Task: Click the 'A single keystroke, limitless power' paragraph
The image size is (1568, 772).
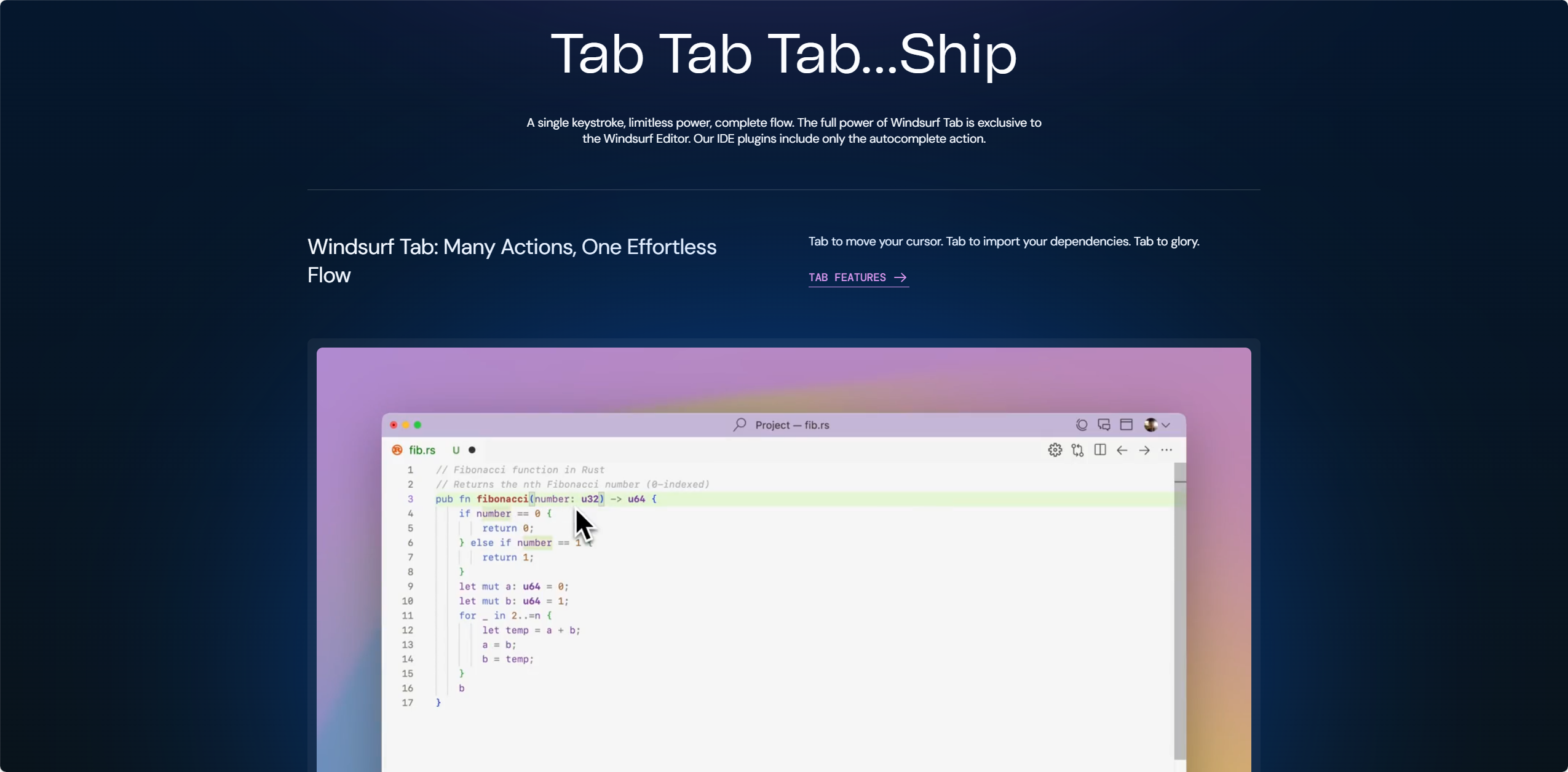Action: (x=784, y=130)
